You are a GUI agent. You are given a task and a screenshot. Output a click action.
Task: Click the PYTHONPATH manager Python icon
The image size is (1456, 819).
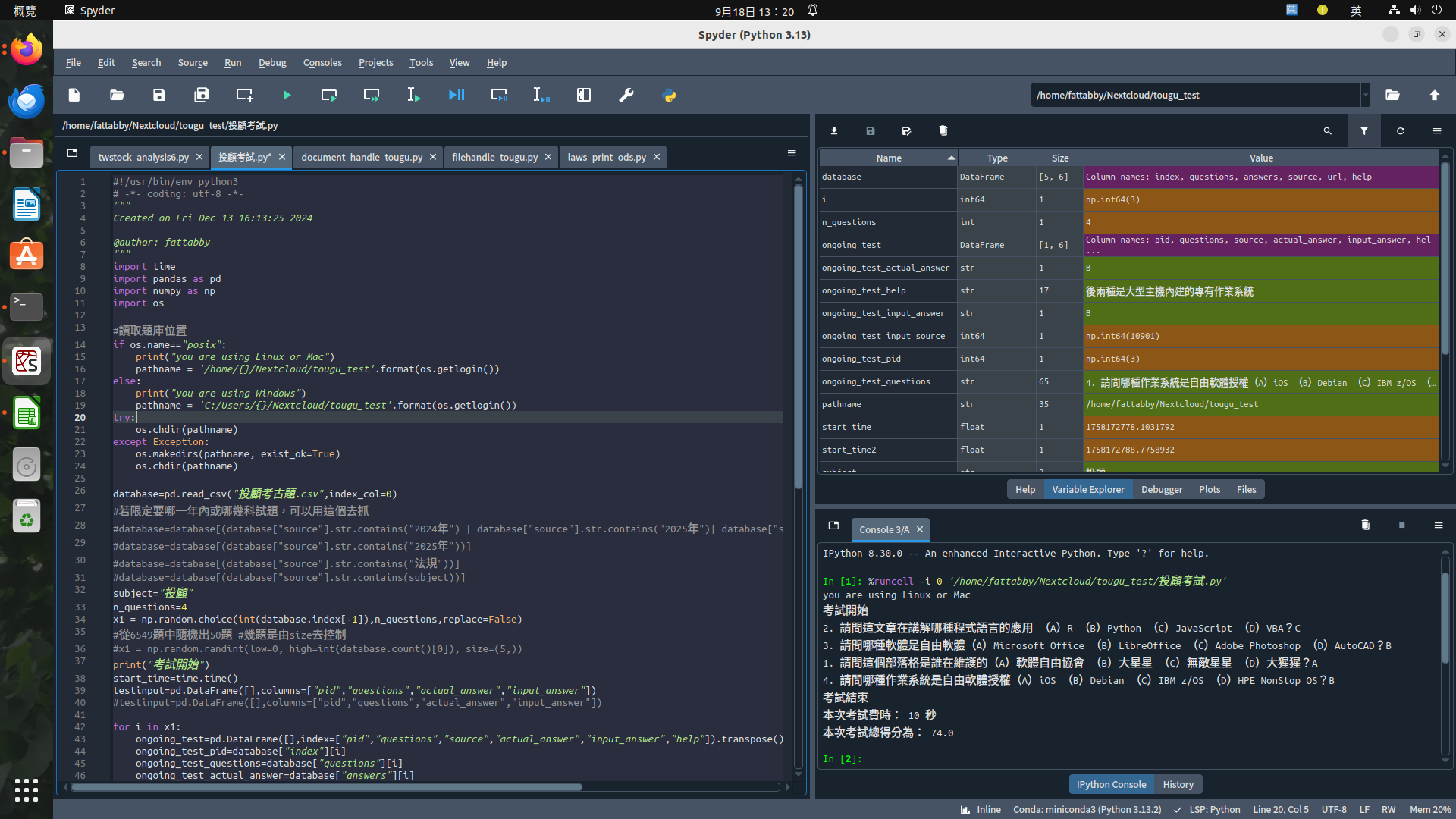(x=669, y=95)
